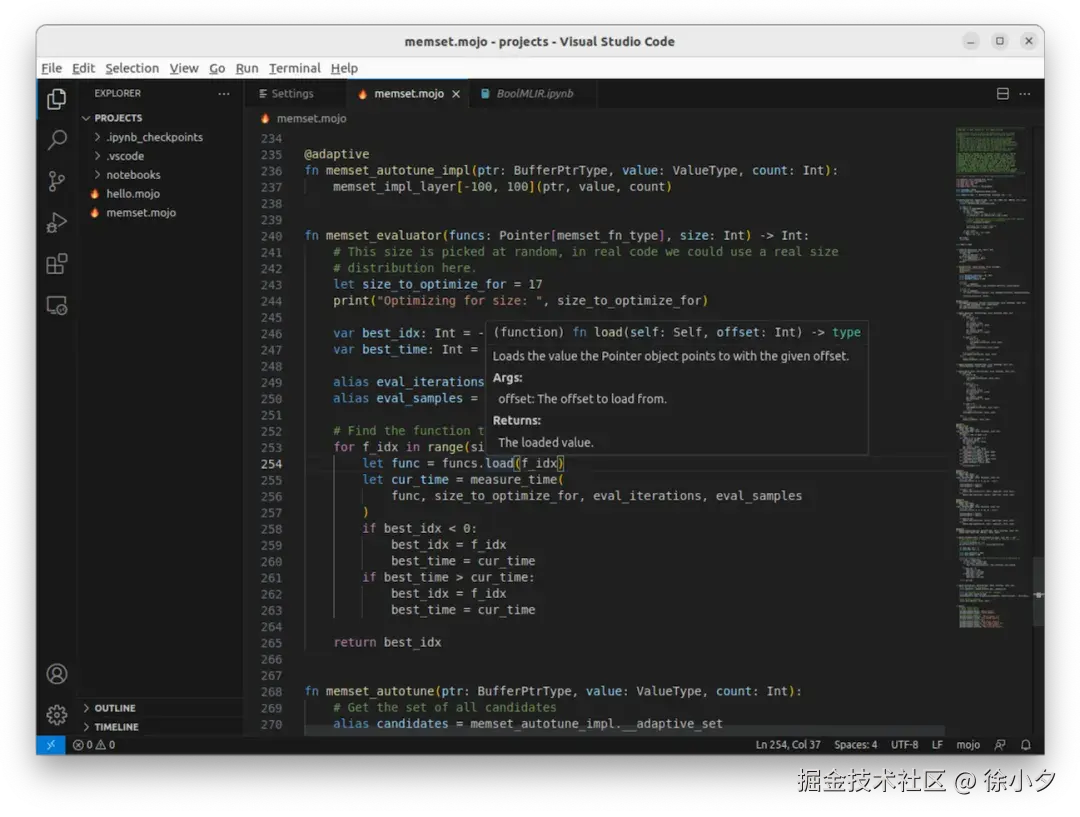The height and width of the screenshot is (817, 1080).
Task: Select the memset.mojo editor tab
Action: coord(408,94)
